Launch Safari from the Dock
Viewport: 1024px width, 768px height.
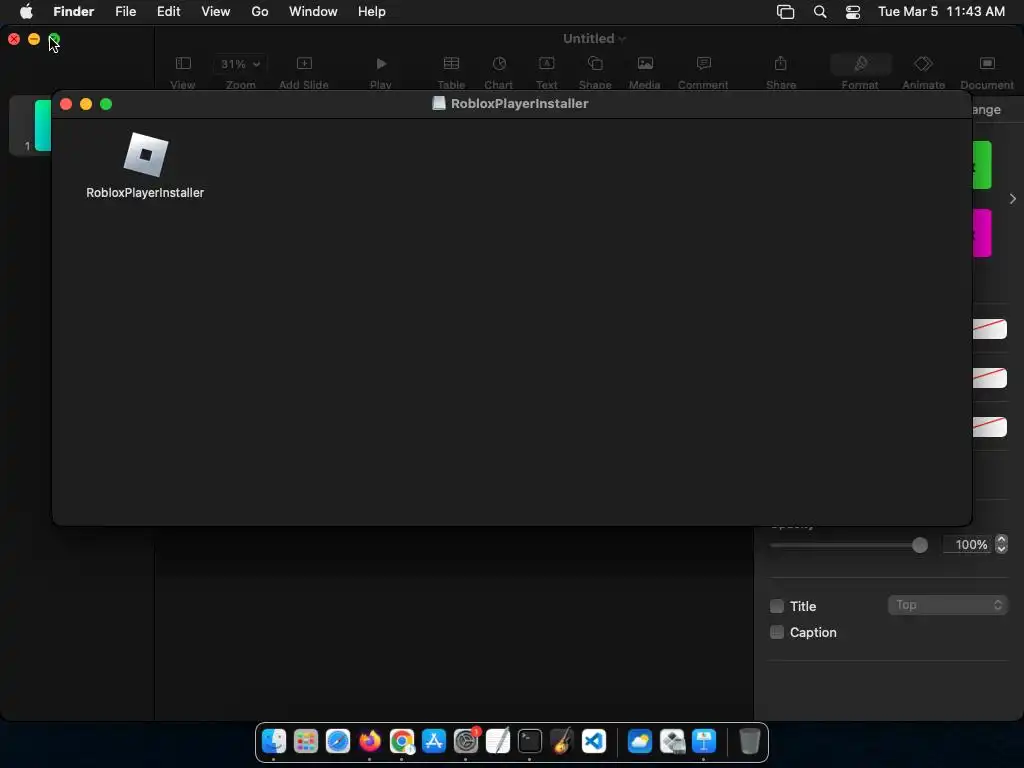pos(338,741)
